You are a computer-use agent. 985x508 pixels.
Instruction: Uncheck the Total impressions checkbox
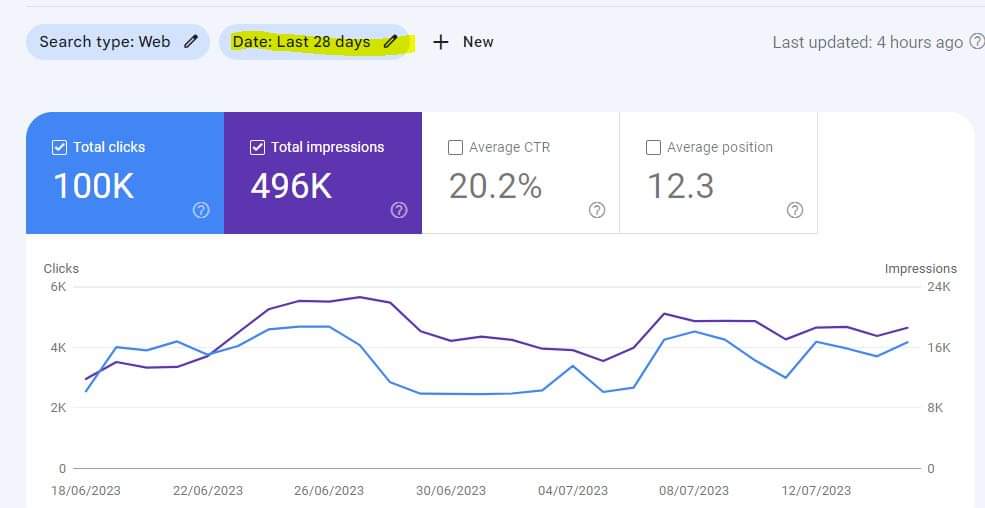click(257, 148)
